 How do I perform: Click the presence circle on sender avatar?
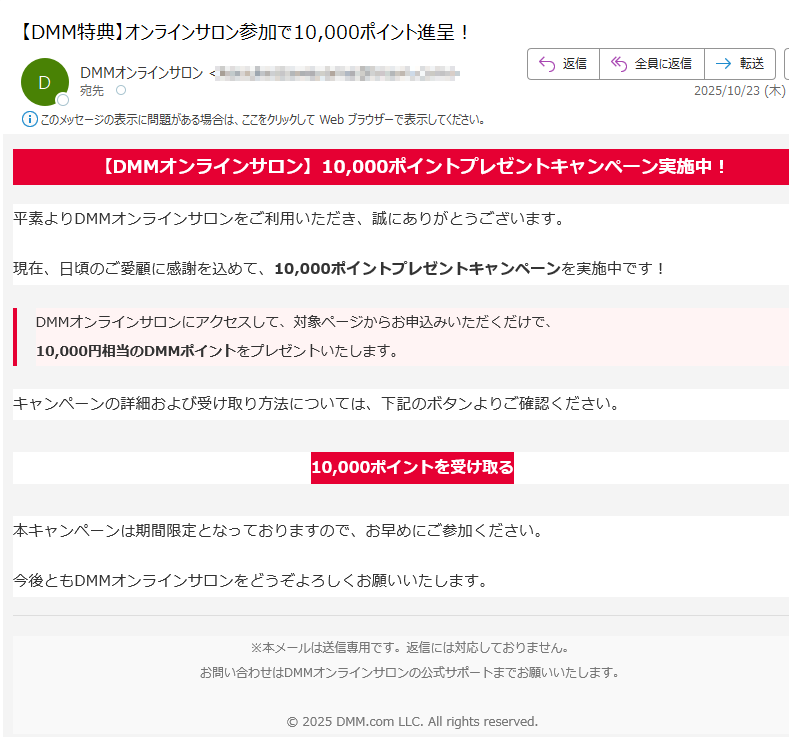(63, 100)
